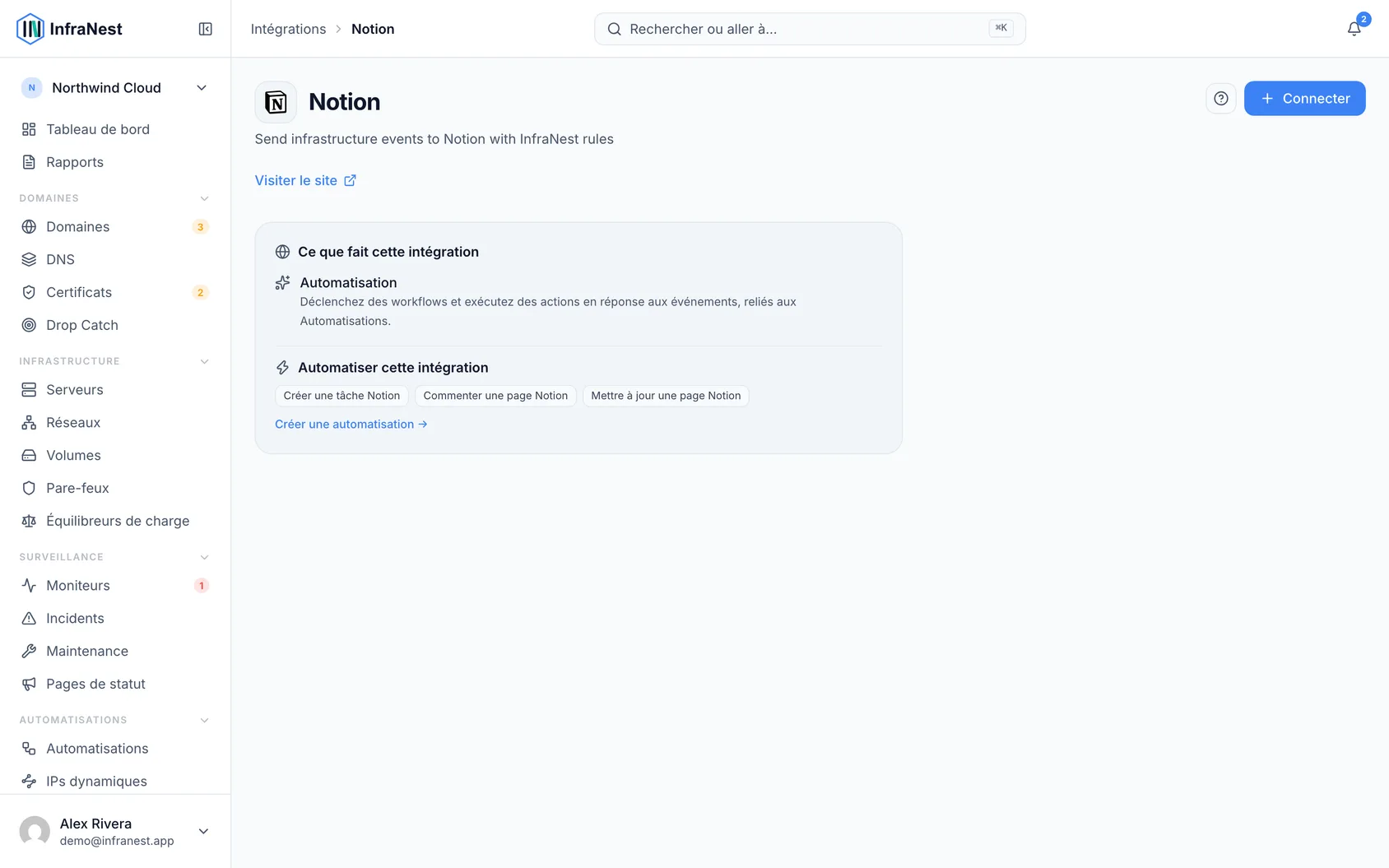This screenshot has height=868, width=1389.
Task: Click the InfraNest logo icon
Action: pyautogui.click(x=30, y=29)
